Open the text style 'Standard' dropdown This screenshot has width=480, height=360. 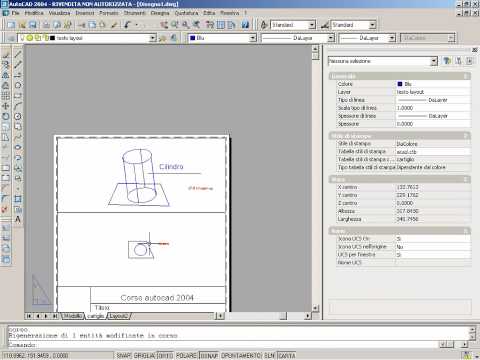coord(312,25)
